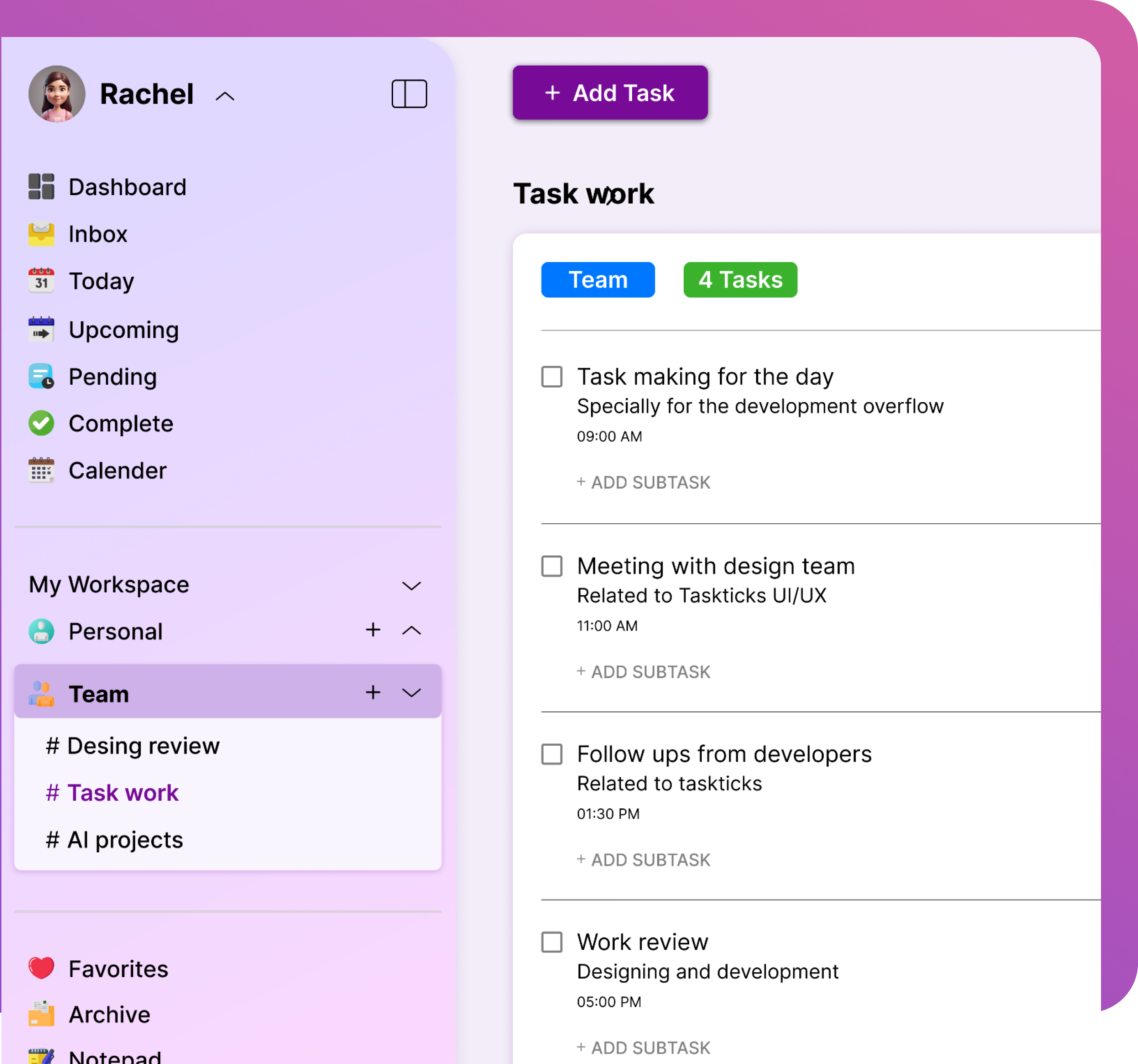Add new project to Team with plus
Screen dimensions: 1138x1064
pos(373,693)
